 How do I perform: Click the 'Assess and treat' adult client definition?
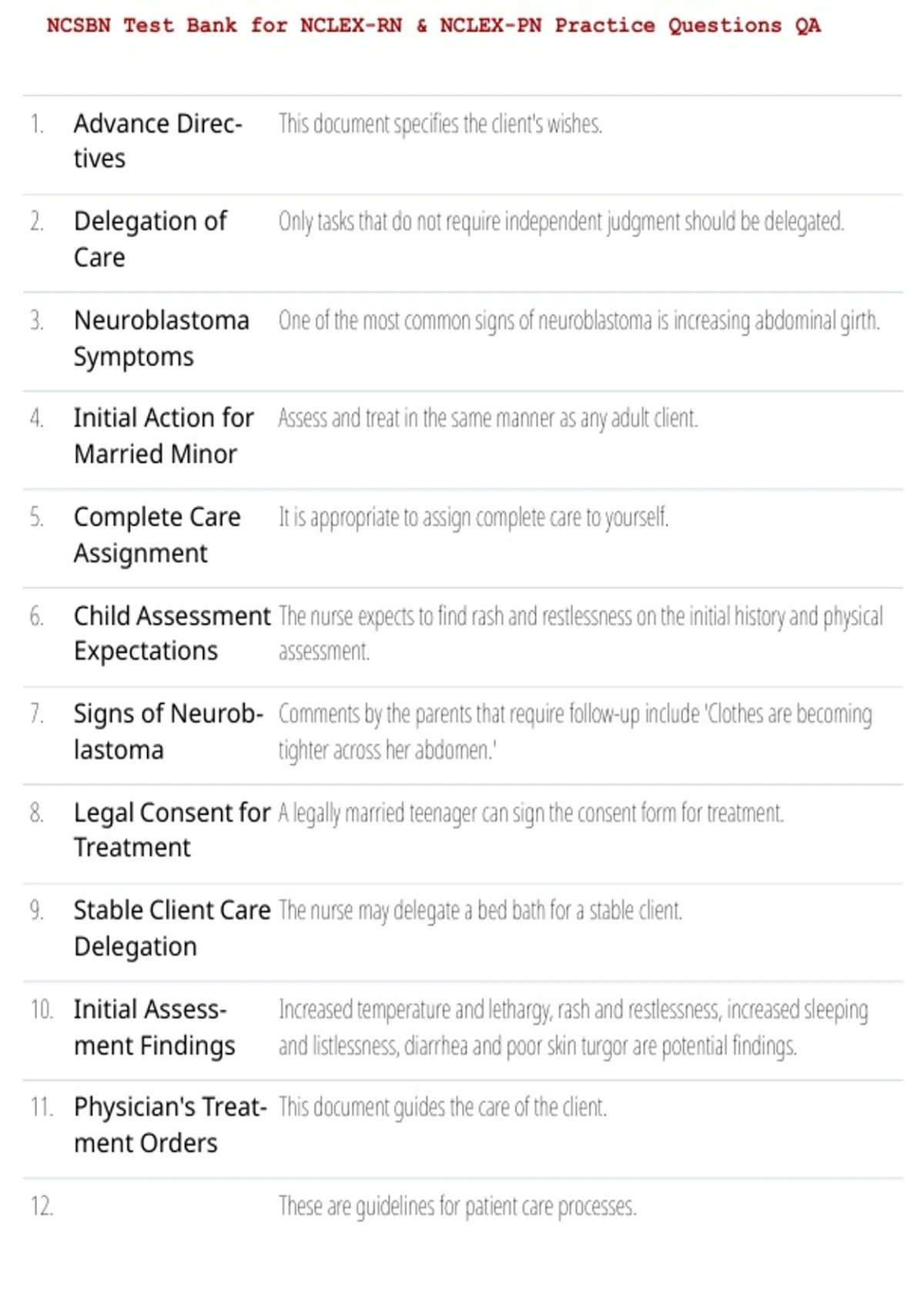point(488,418)
